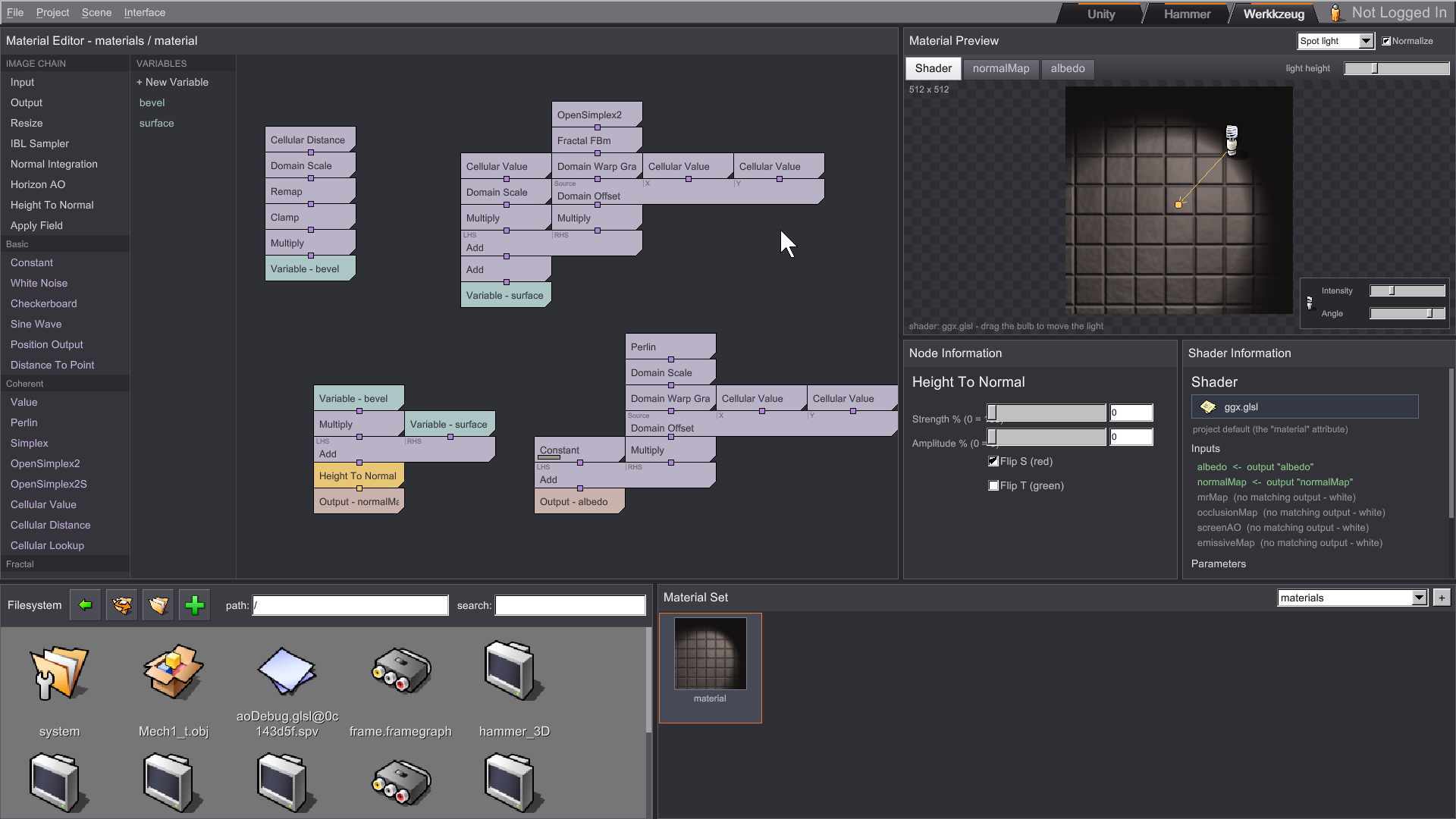Click the plus button beside materials dropdown
This screenshot has width=1456, height=819.
pos(1442,598)
